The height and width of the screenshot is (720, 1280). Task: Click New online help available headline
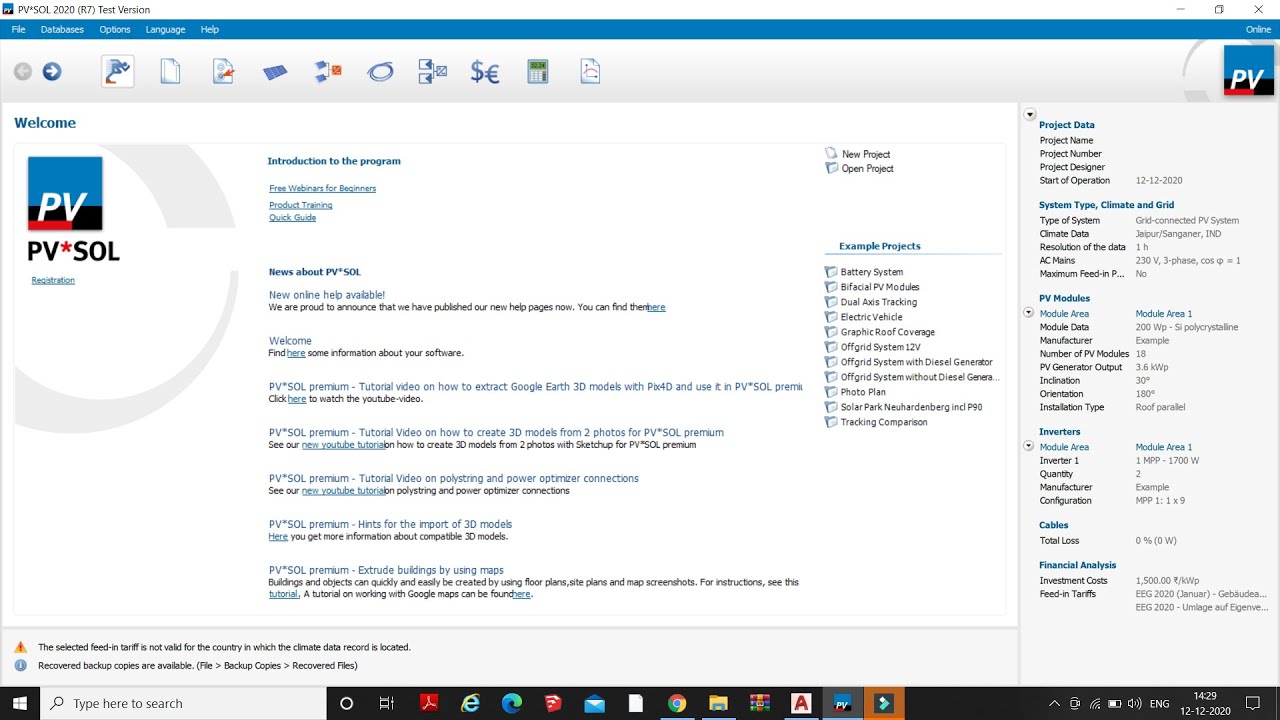327,295
